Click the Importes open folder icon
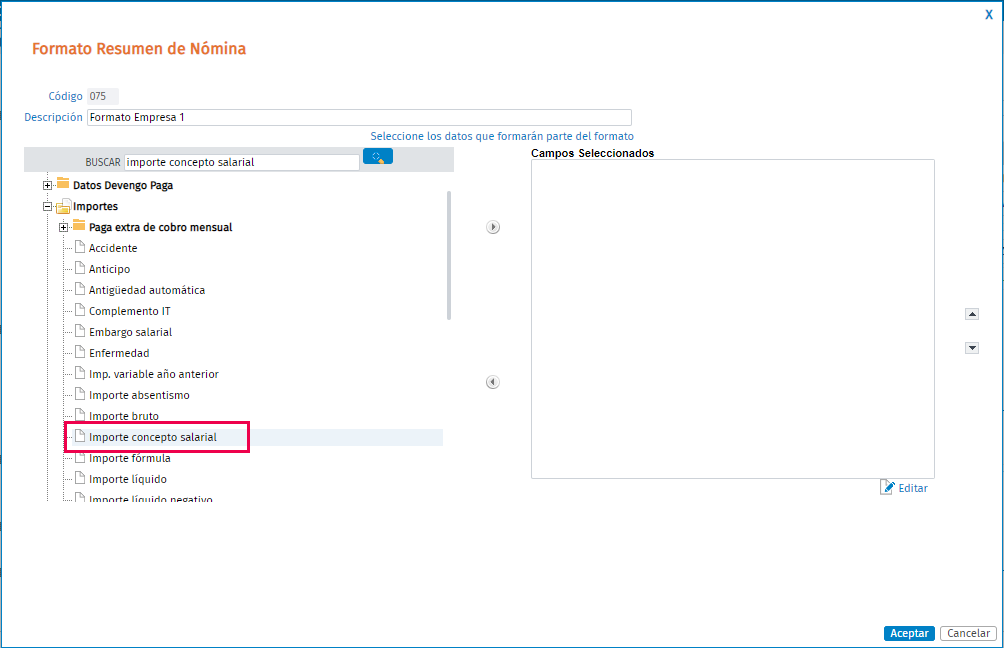 pos(63,206)
